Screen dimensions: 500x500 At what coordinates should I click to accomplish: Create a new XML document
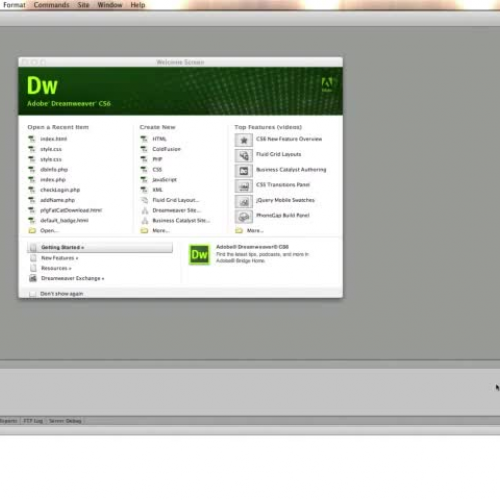157,190
